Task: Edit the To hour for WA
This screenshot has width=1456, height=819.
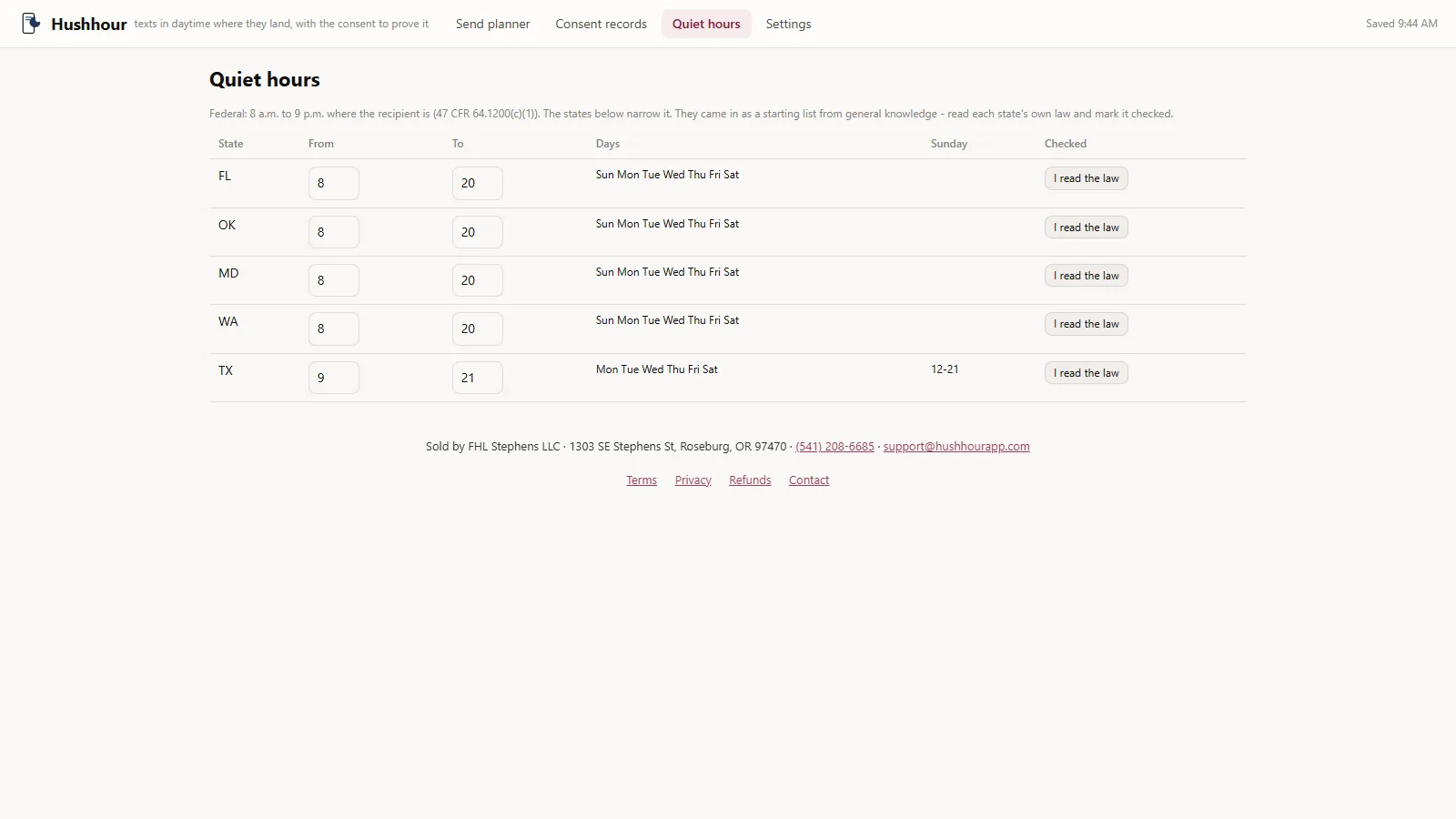Action: click(x=478, y=329)
